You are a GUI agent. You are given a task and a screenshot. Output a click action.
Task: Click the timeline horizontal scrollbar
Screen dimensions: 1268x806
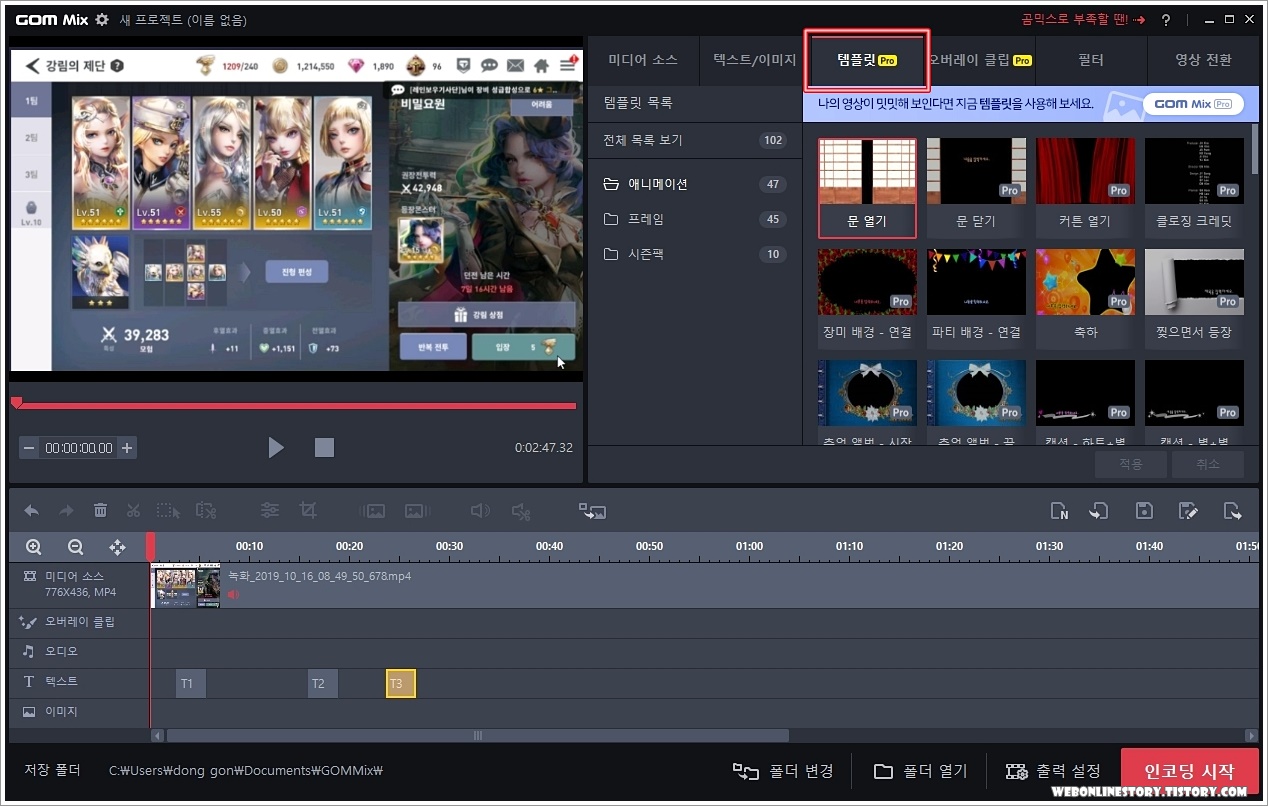(x=477, y=735)
